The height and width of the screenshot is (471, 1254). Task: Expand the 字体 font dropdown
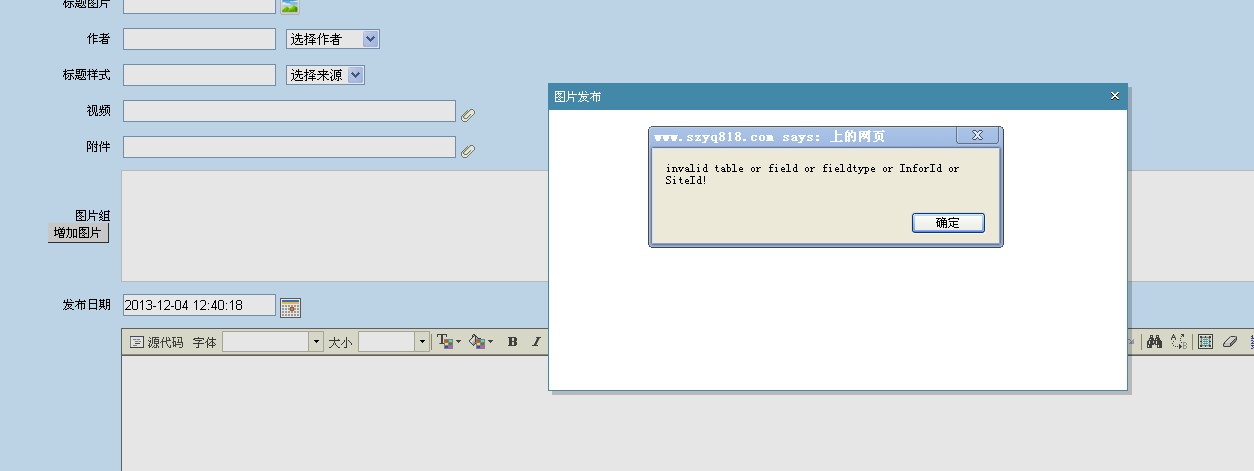(316, 342)
